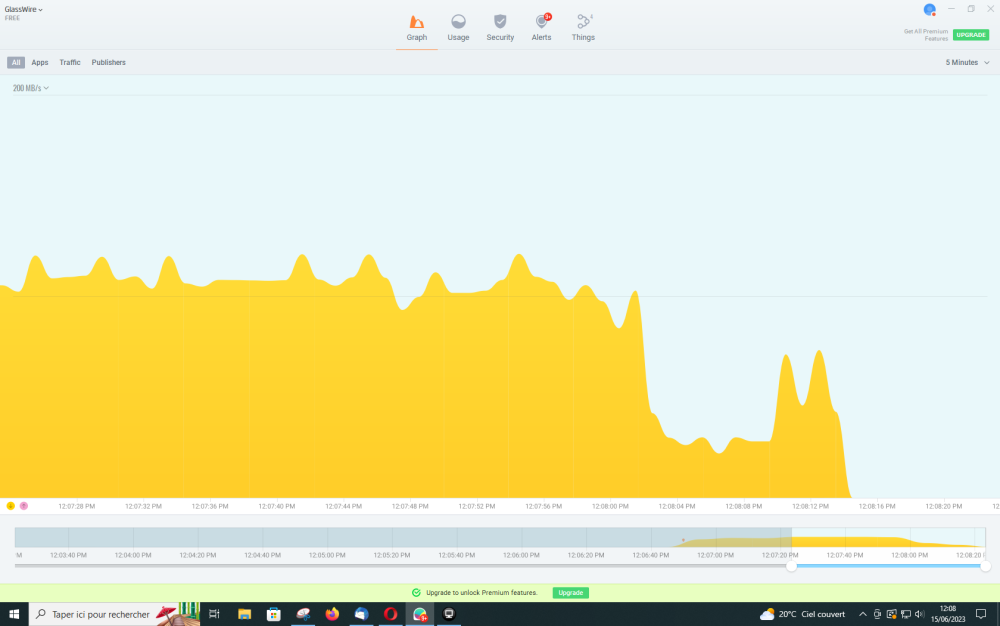Click the green checkmark icon in upgrade banner
Viewport: 1000px width, 626px height.
click(x=416, y=593)
